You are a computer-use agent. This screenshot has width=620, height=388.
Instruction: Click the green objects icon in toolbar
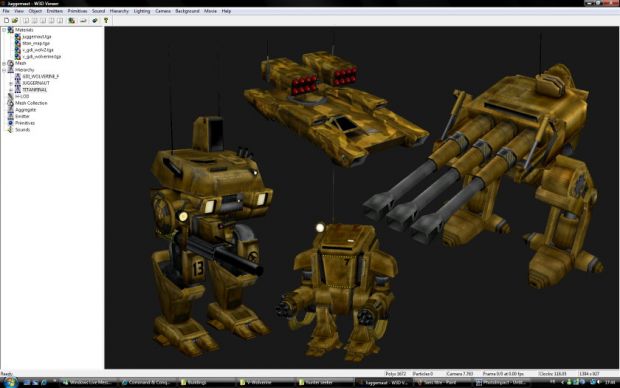pos(72,20)
